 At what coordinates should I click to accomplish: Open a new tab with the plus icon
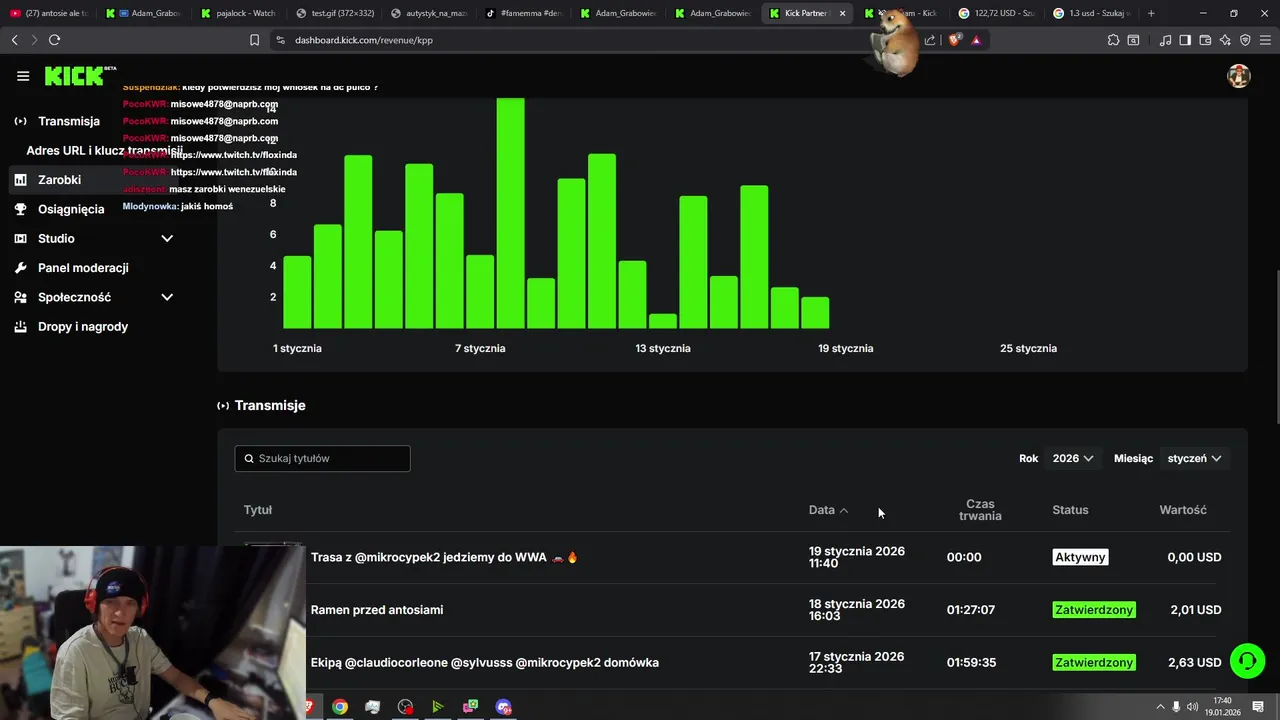click(1151, 13)
